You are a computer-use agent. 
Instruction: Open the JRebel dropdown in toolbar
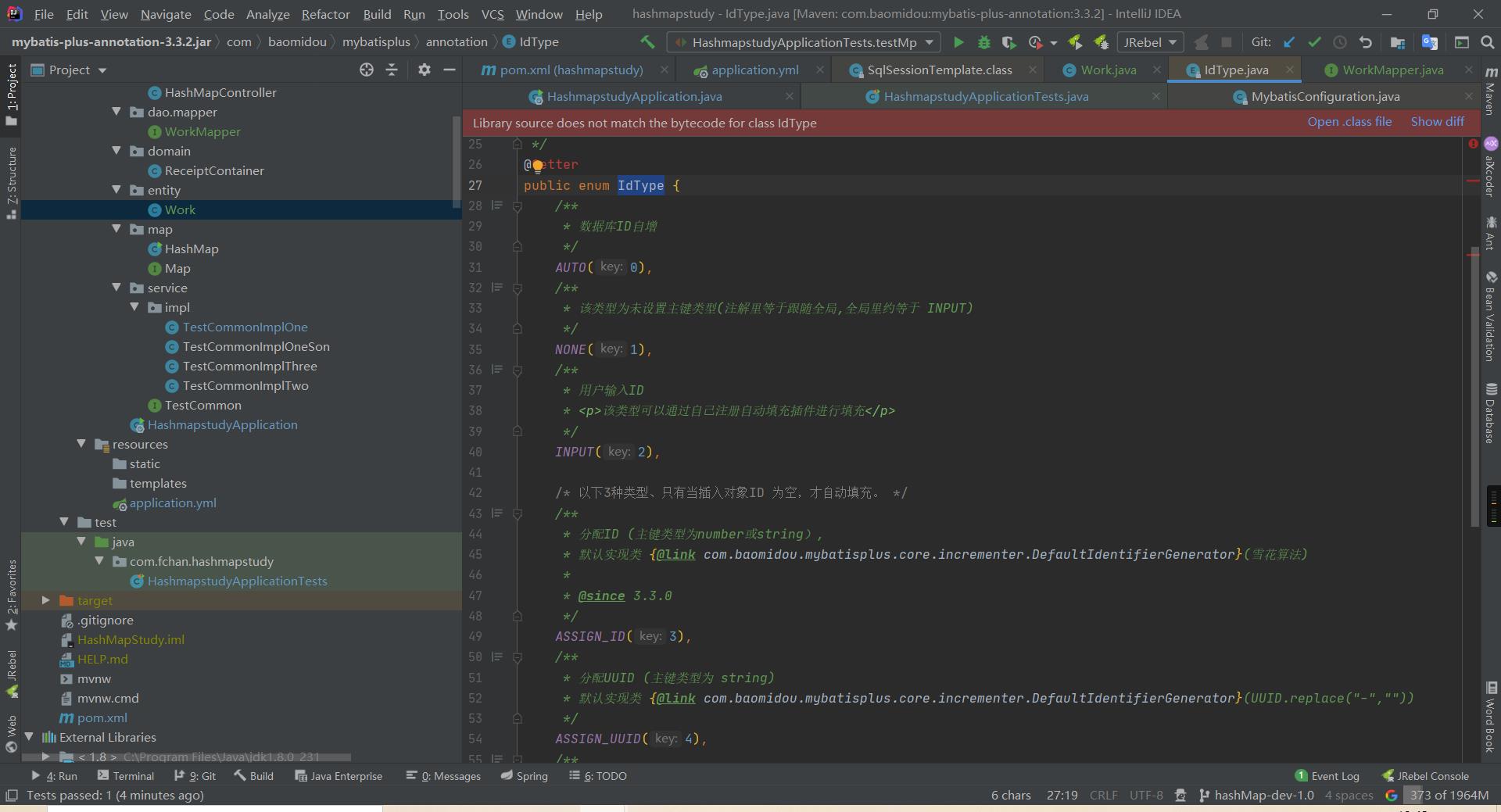(1150, 42)
